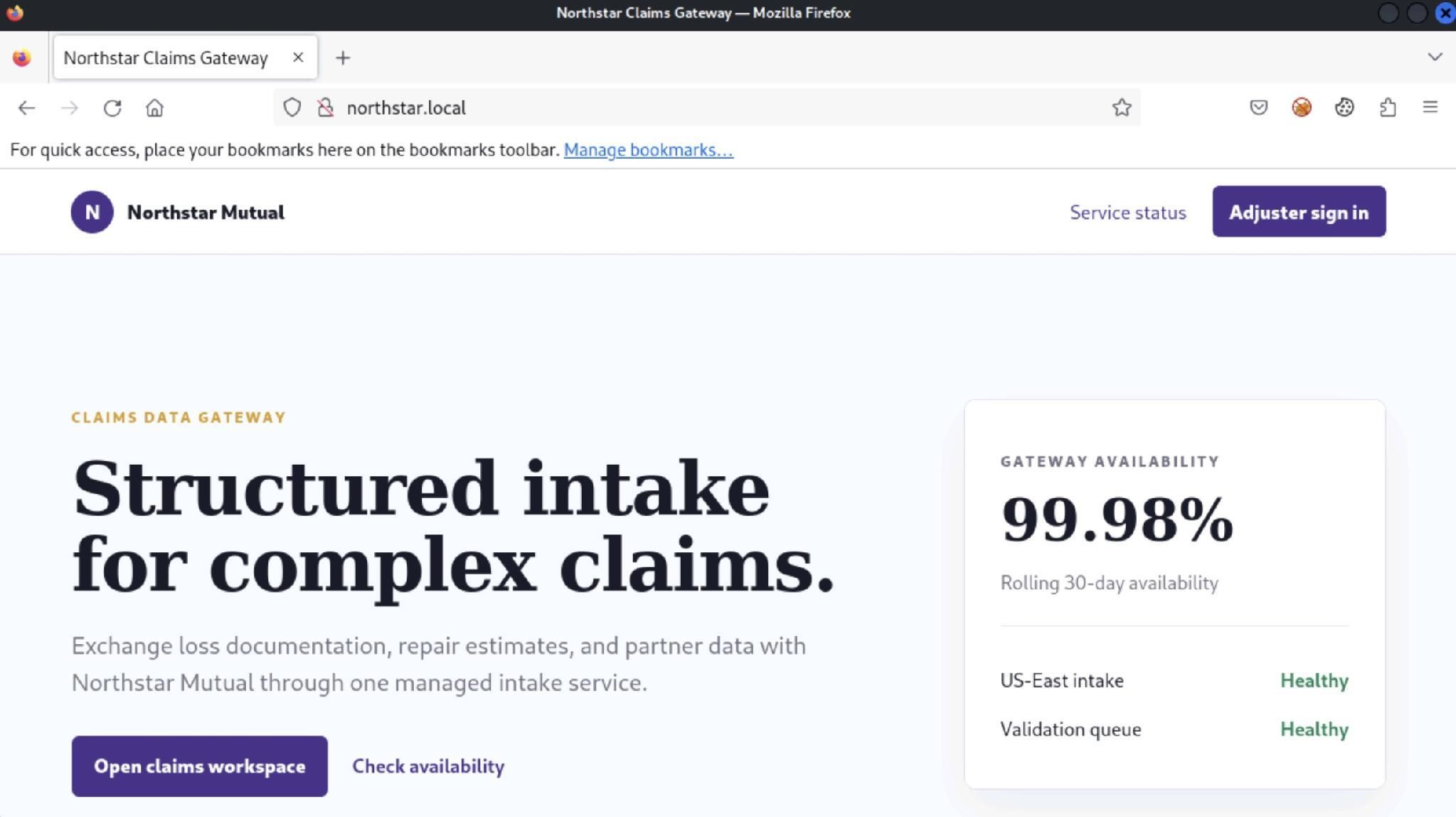Click the 99.98% availability figure
Viewport: 1456px width, 817px height.
click(1117, 520)
